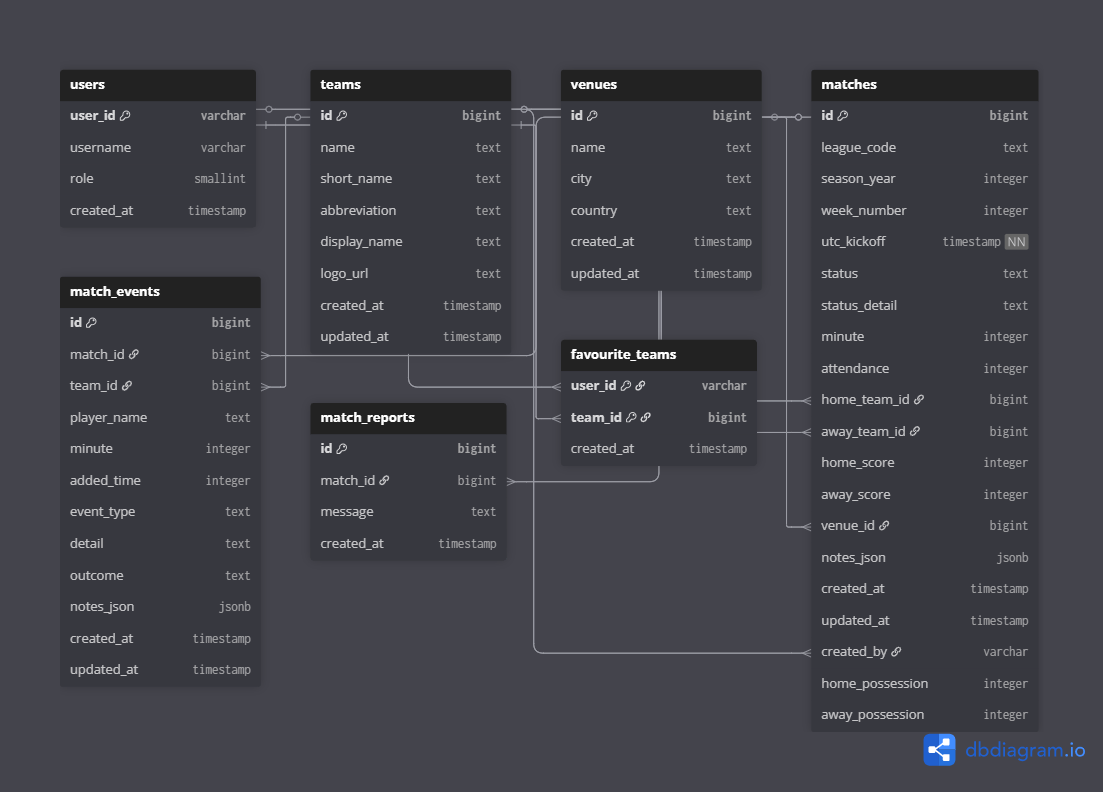Click the key icon next to matches id
Image resolution: width=1103 pixels, height=792 pixels.
843,116
